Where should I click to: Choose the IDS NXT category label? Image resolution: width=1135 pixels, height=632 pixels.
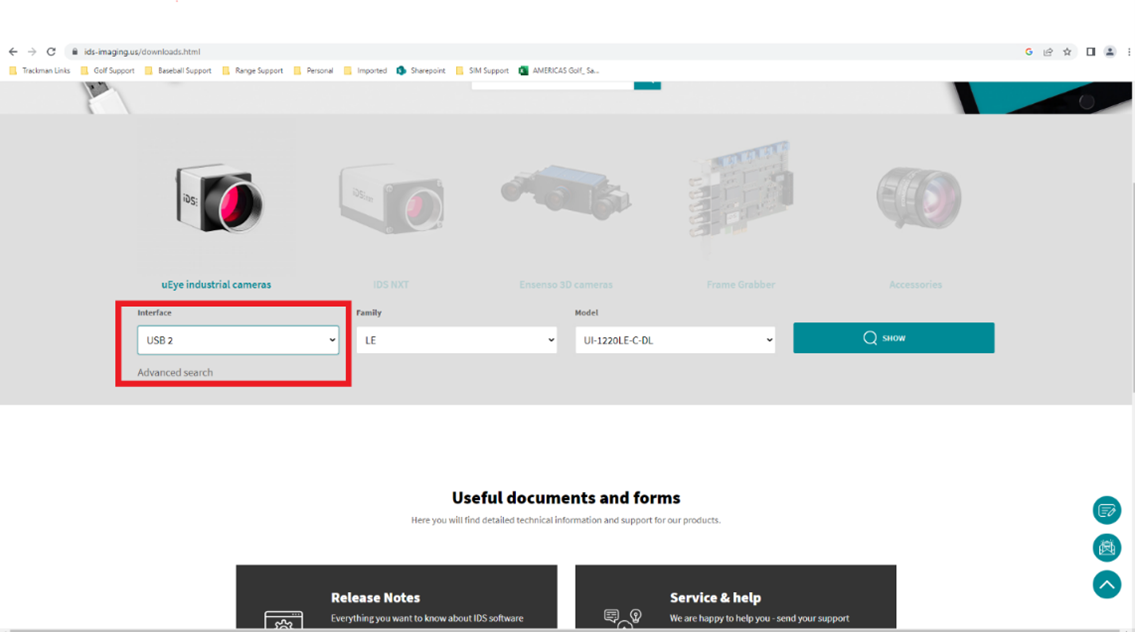click(x=391, y=285)
